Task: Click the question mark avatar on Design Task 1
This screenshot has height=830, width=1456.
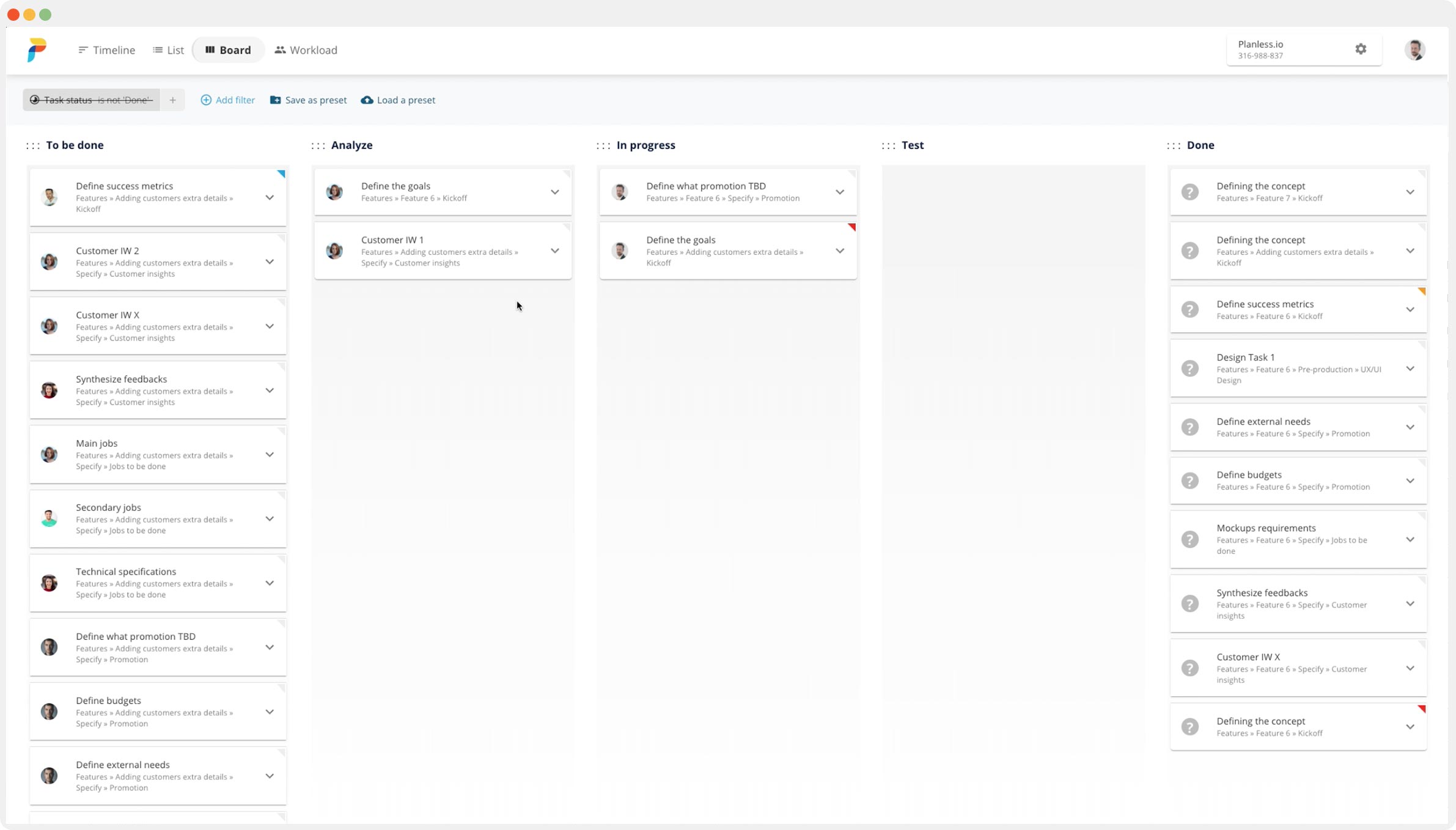Action: click(1189, 369)
